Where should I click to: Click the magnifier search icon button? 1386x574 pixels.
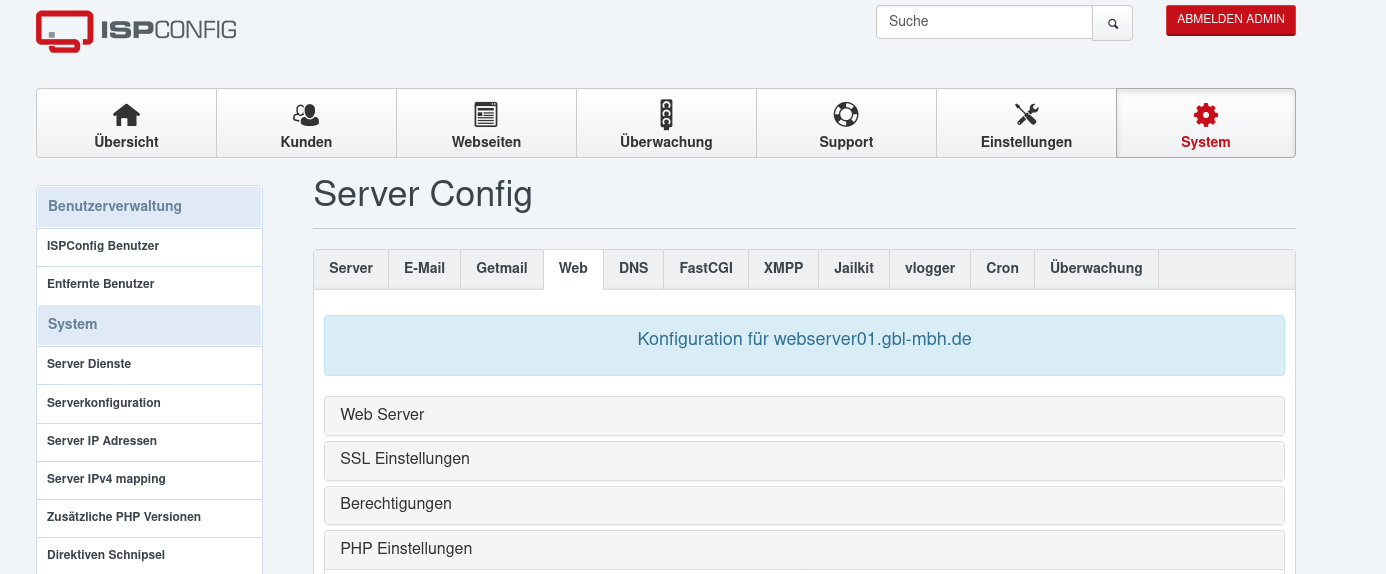(x=1112, y=23)
